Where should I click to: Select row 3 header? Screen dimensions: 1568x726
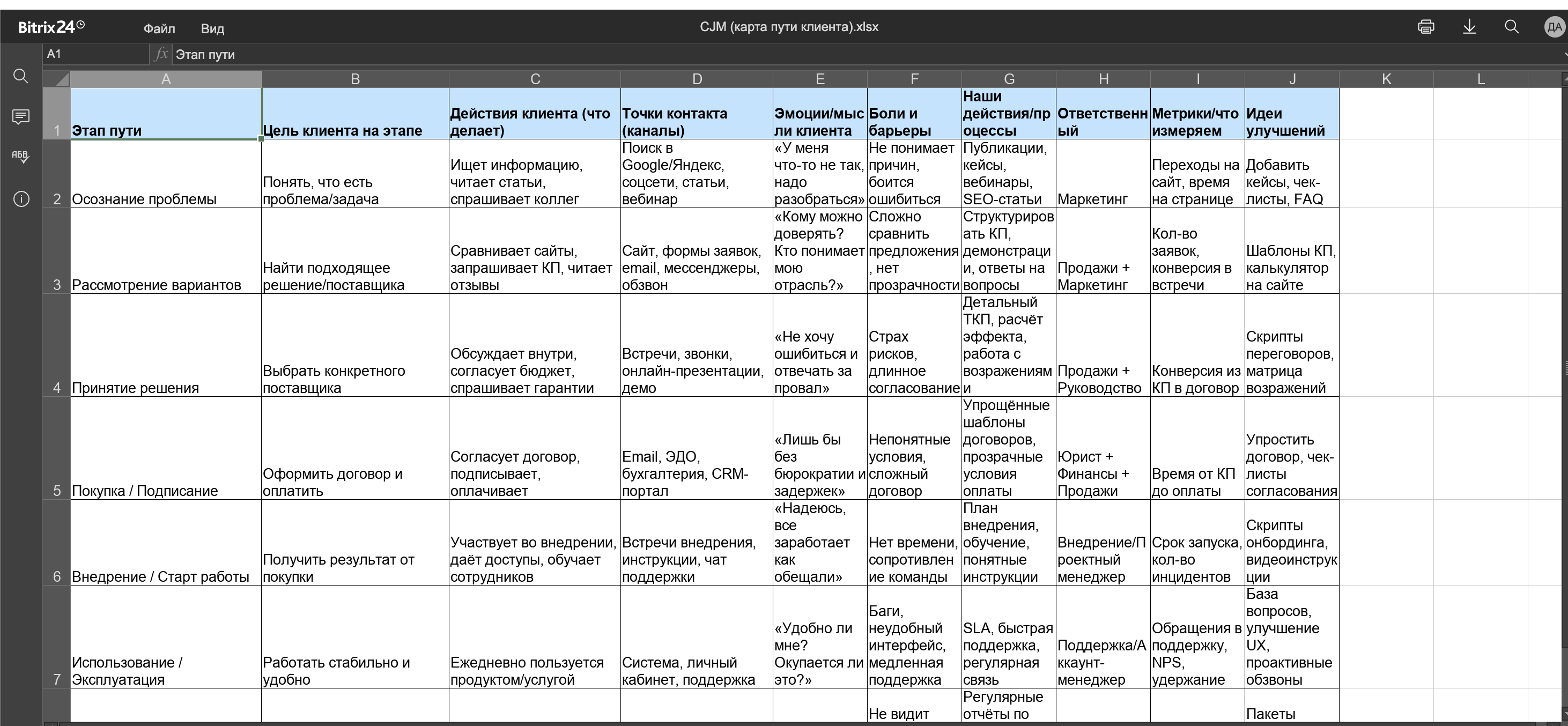pyautogui.click(x=57, y=251)
